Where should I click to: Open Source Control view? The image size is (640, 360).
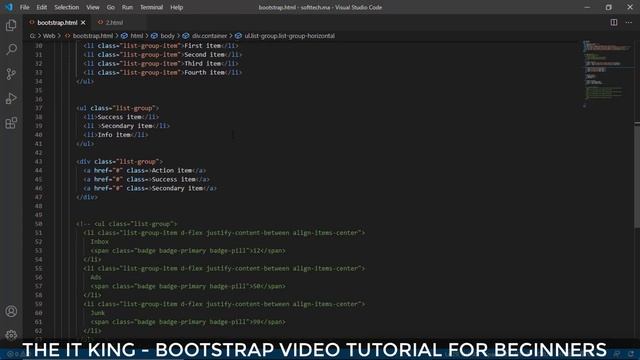(11, 74)
